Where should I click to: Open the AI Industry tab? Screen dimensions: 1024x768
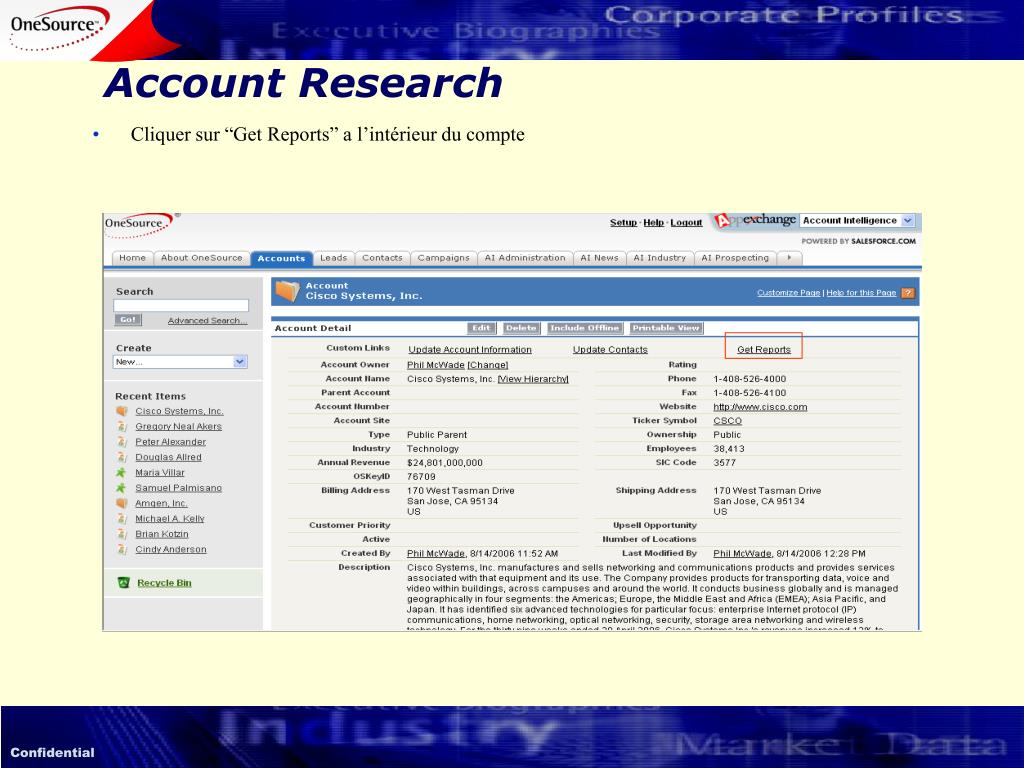tap(660, 258)
